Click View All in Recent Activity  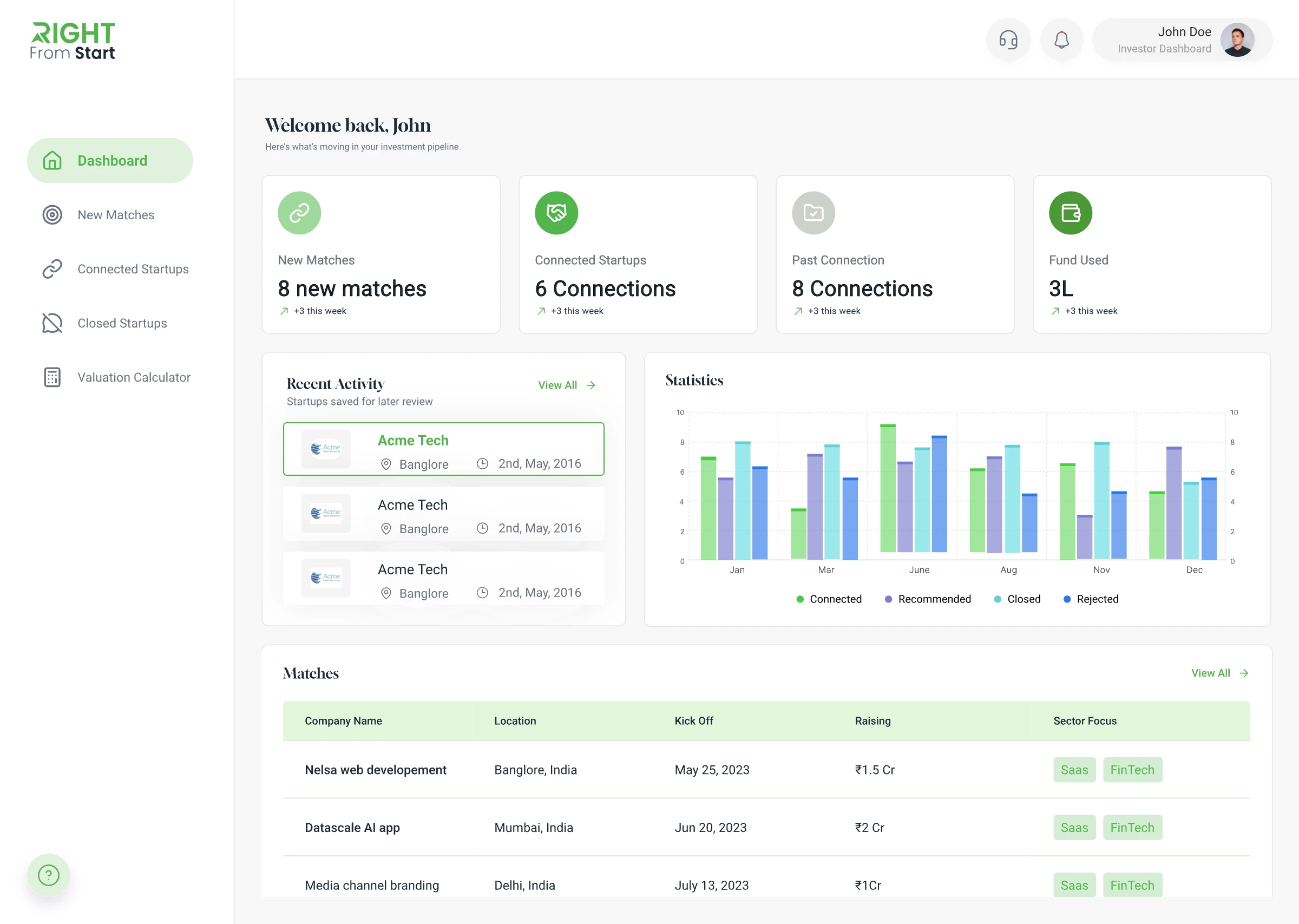tap(567, 385)
